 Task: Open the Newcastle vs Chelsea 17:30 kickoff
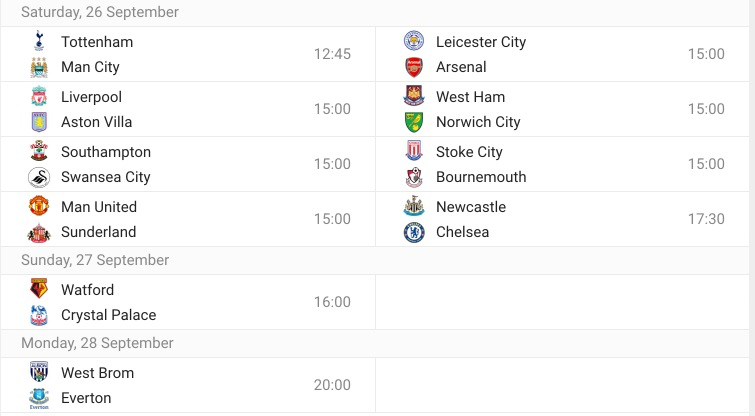706,219
